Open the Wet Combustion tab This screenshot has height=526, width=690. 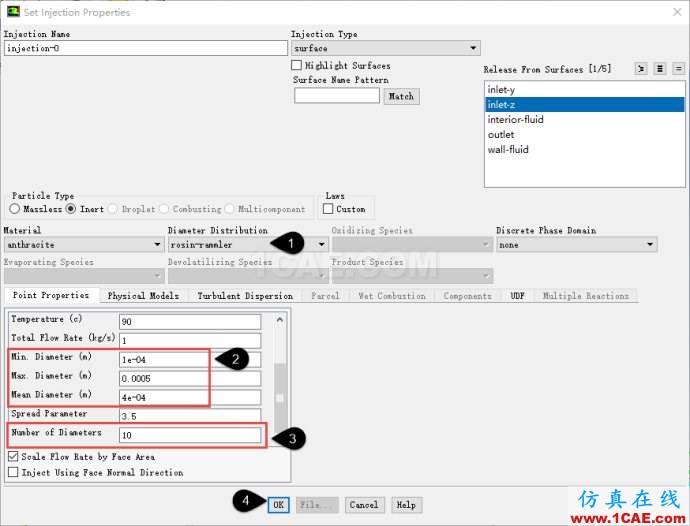click(392, 296)
